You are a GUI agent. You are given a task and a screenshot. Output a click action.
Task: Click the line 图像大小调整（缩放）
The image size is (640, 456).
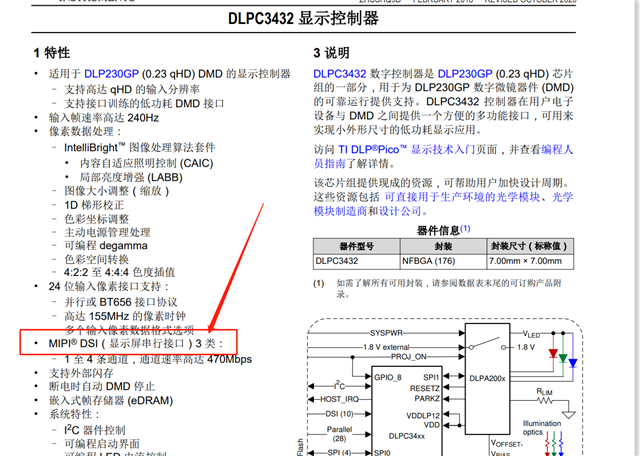click(117, 191)
